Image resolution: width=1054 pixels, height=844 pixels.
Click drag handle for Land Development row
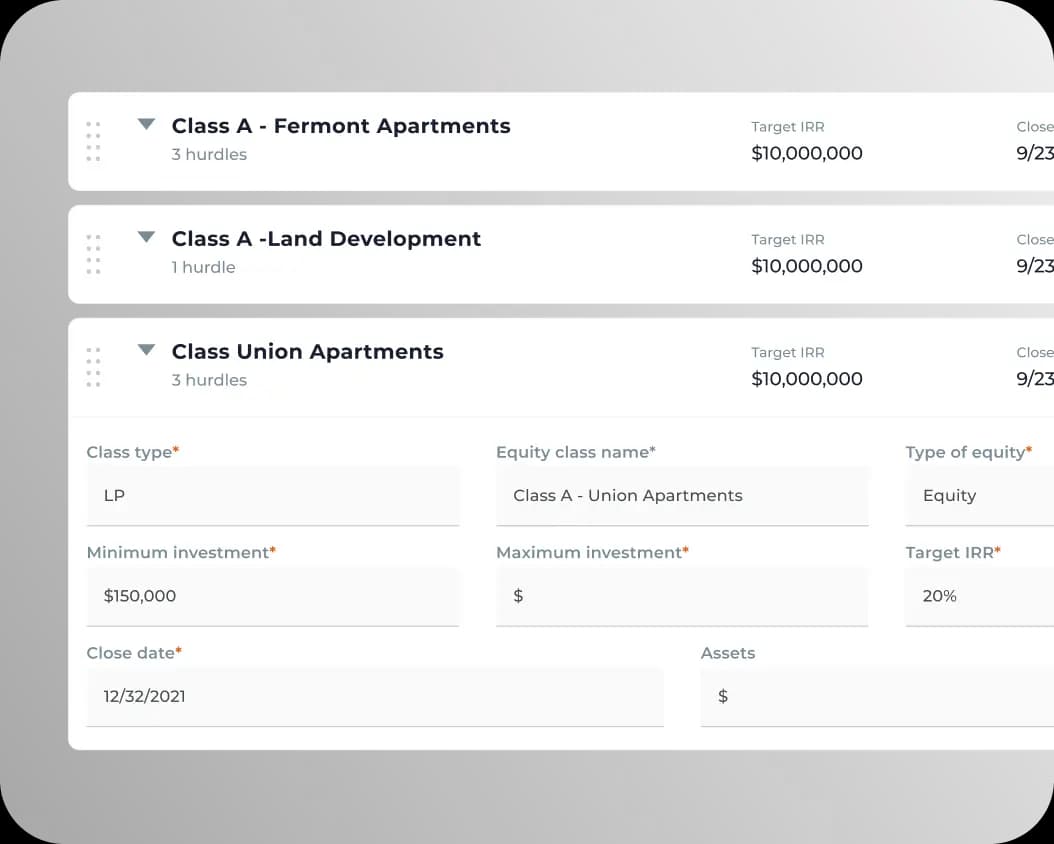[93, 254]
